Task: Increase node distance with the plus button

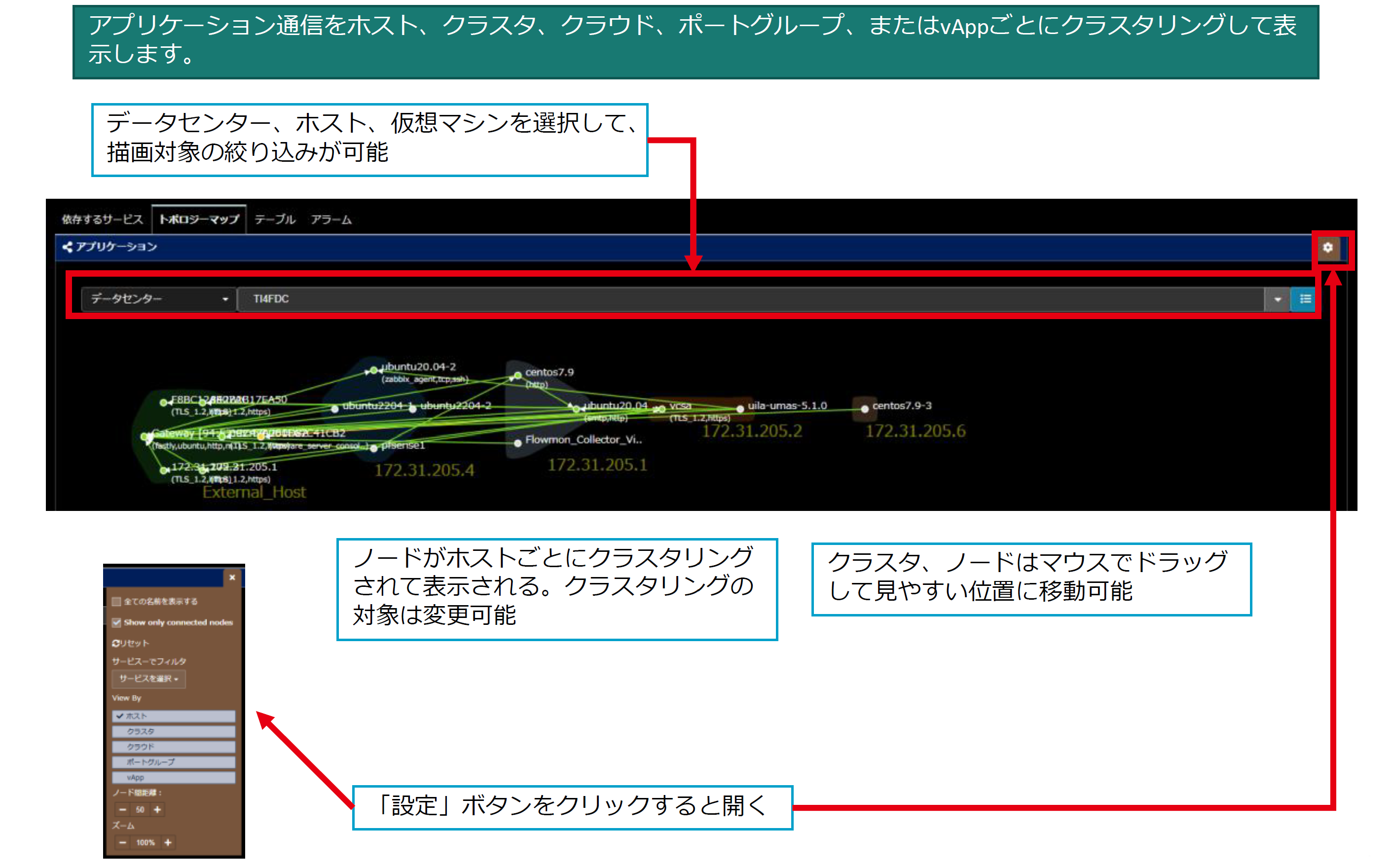Action: (157, 809)
